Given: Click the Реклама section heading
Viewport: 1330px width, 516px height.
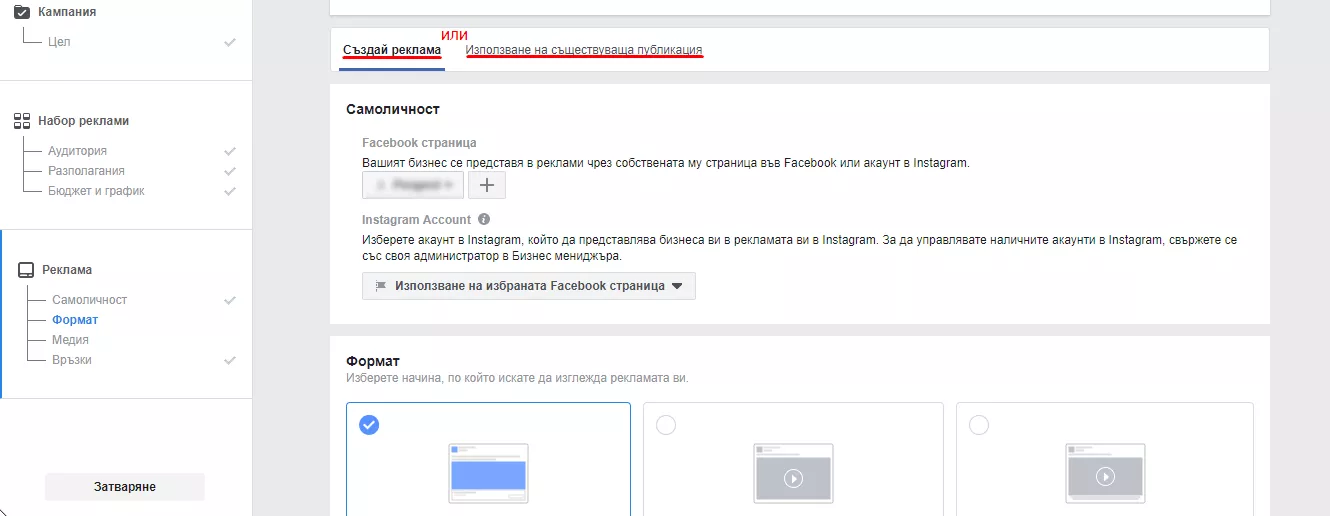Looking at the screenshot, I should [x=67, y=270].
